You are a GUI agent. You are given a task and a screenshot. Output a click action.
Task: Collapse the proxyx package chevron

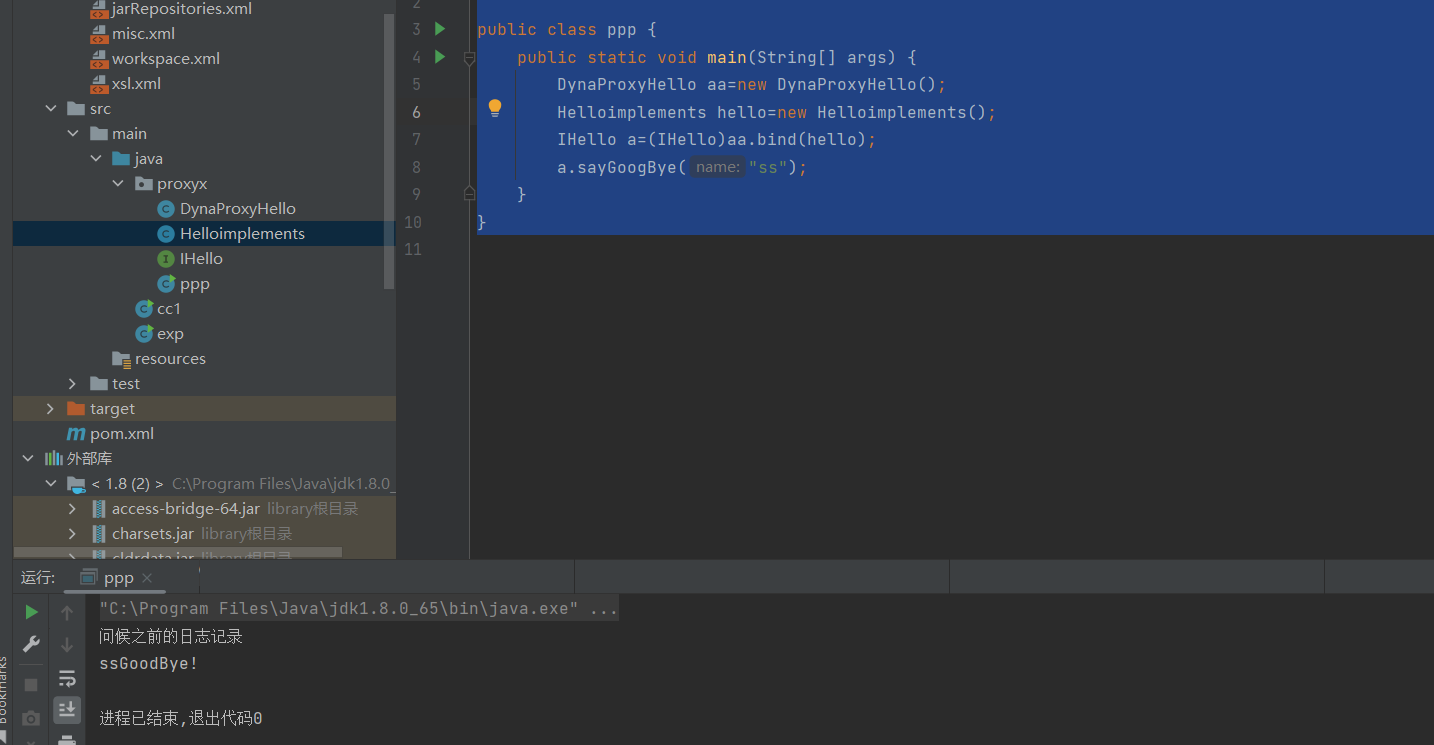(x=118, y=184)
